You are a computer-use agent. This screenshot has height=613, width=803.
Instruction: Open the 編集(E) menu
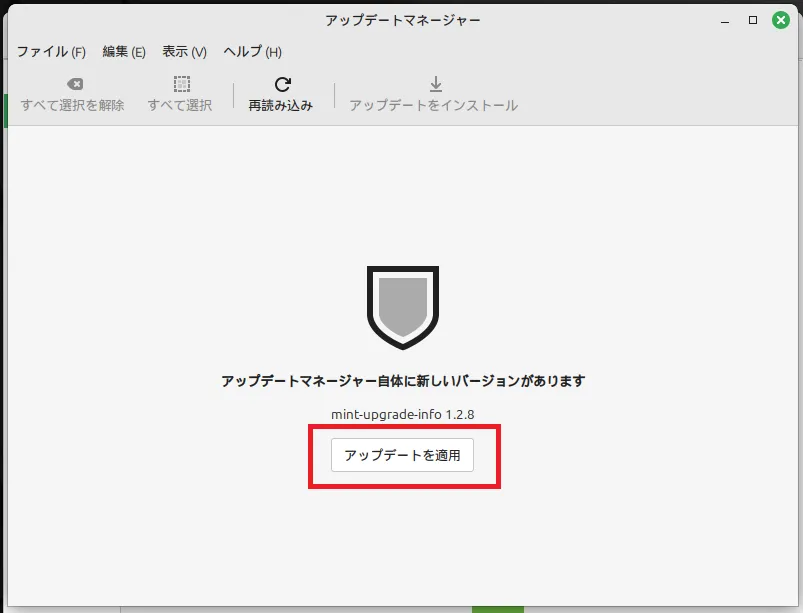[x=124, y=52]
